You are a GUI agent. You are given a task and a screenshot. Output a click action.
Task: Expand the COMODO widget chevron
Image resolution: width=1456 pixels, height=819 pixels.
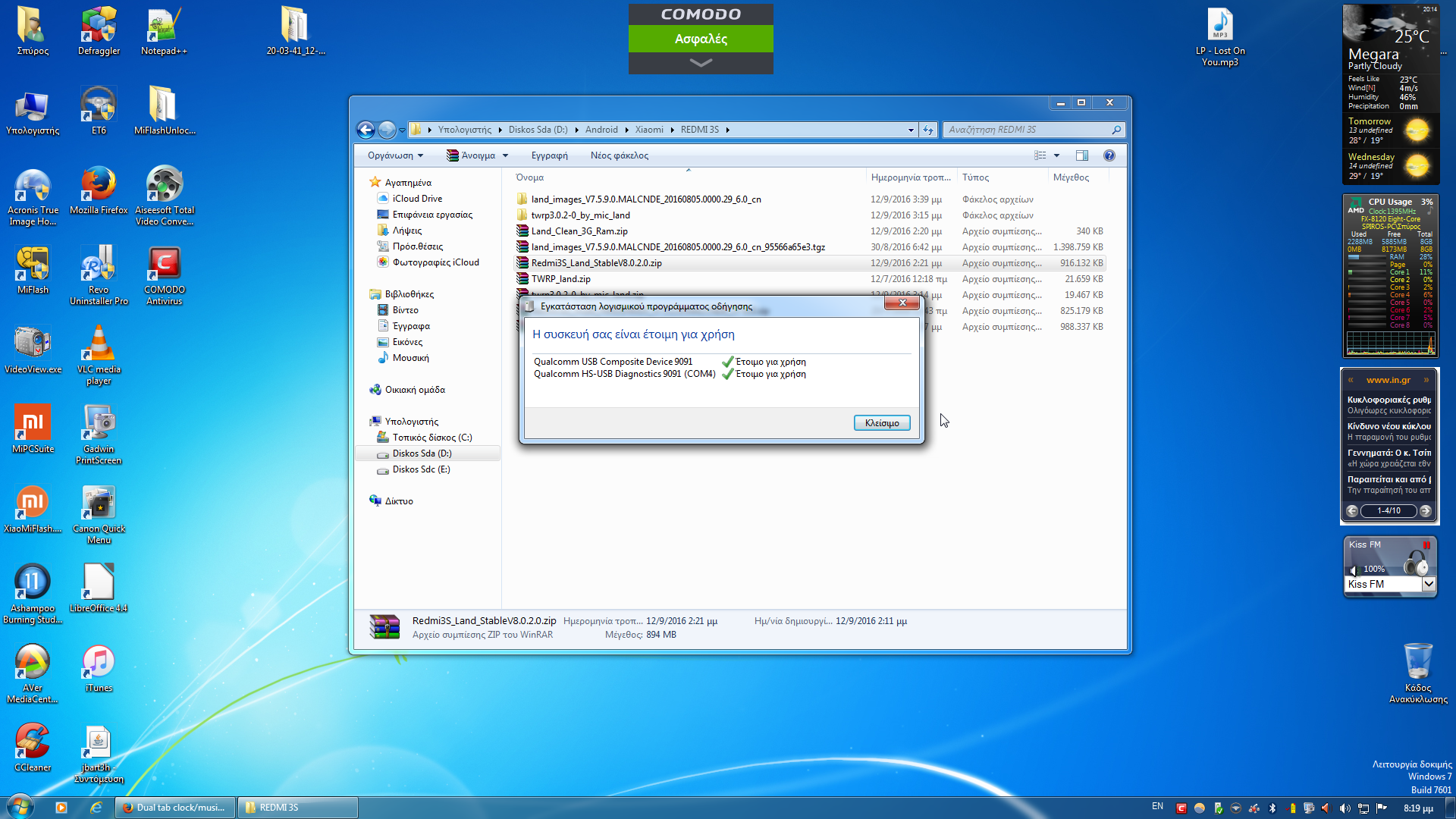click(701, 63)
